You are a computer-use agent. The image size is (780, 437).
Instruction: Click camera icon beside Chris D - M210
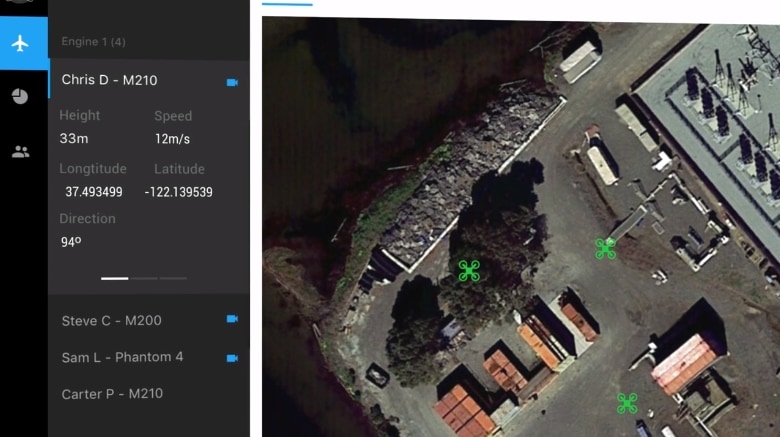click(232, 81)
